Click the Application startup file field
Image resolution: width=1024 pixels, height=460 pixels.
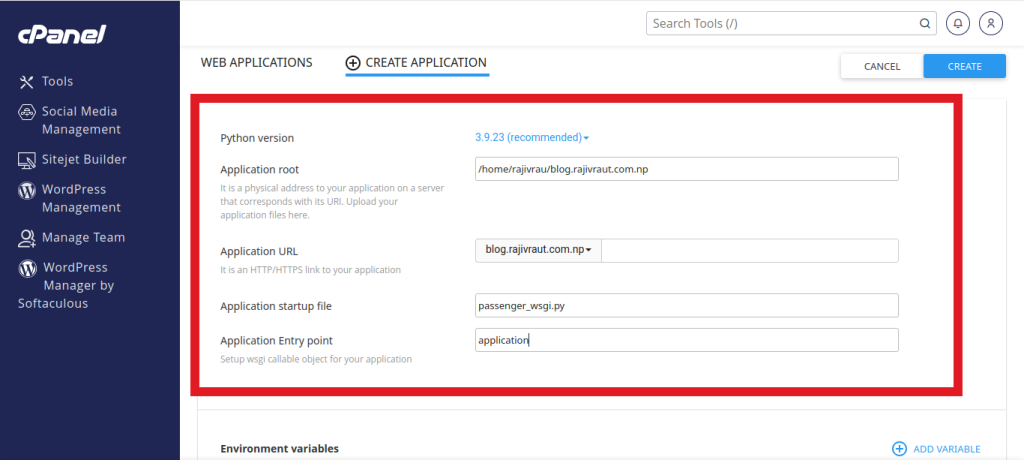tap(686, 305)
